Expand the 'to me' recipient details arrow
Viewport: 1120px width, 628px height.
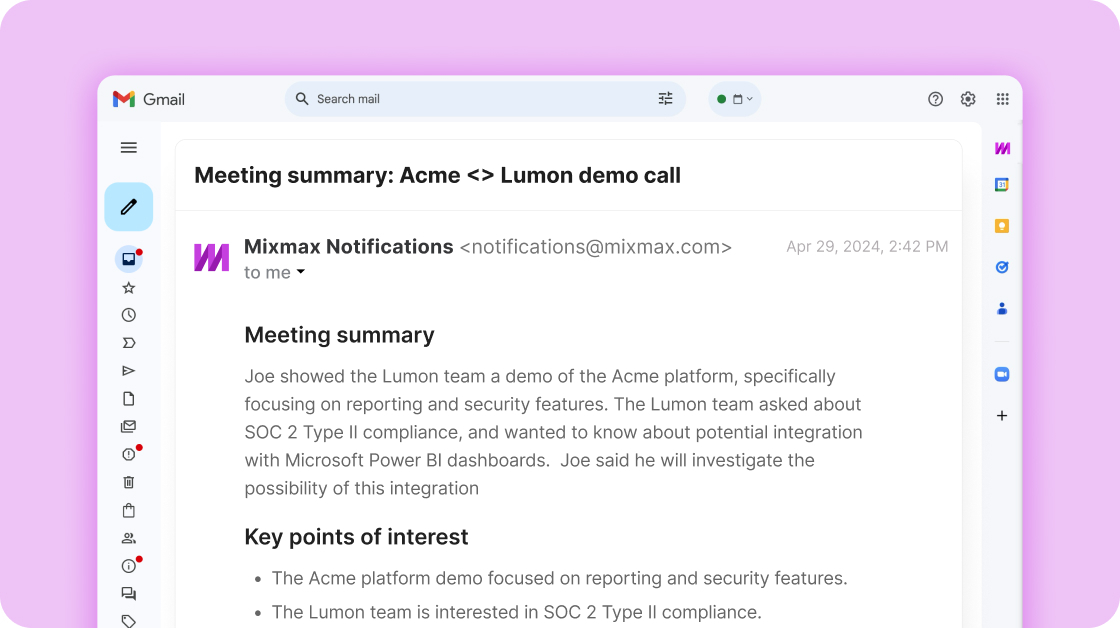click(x=300, y=273)
